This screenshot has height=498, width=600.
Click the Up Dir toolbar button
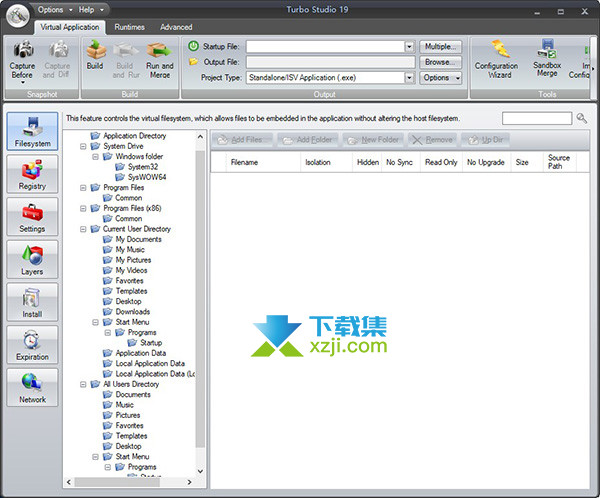point(486,140)
